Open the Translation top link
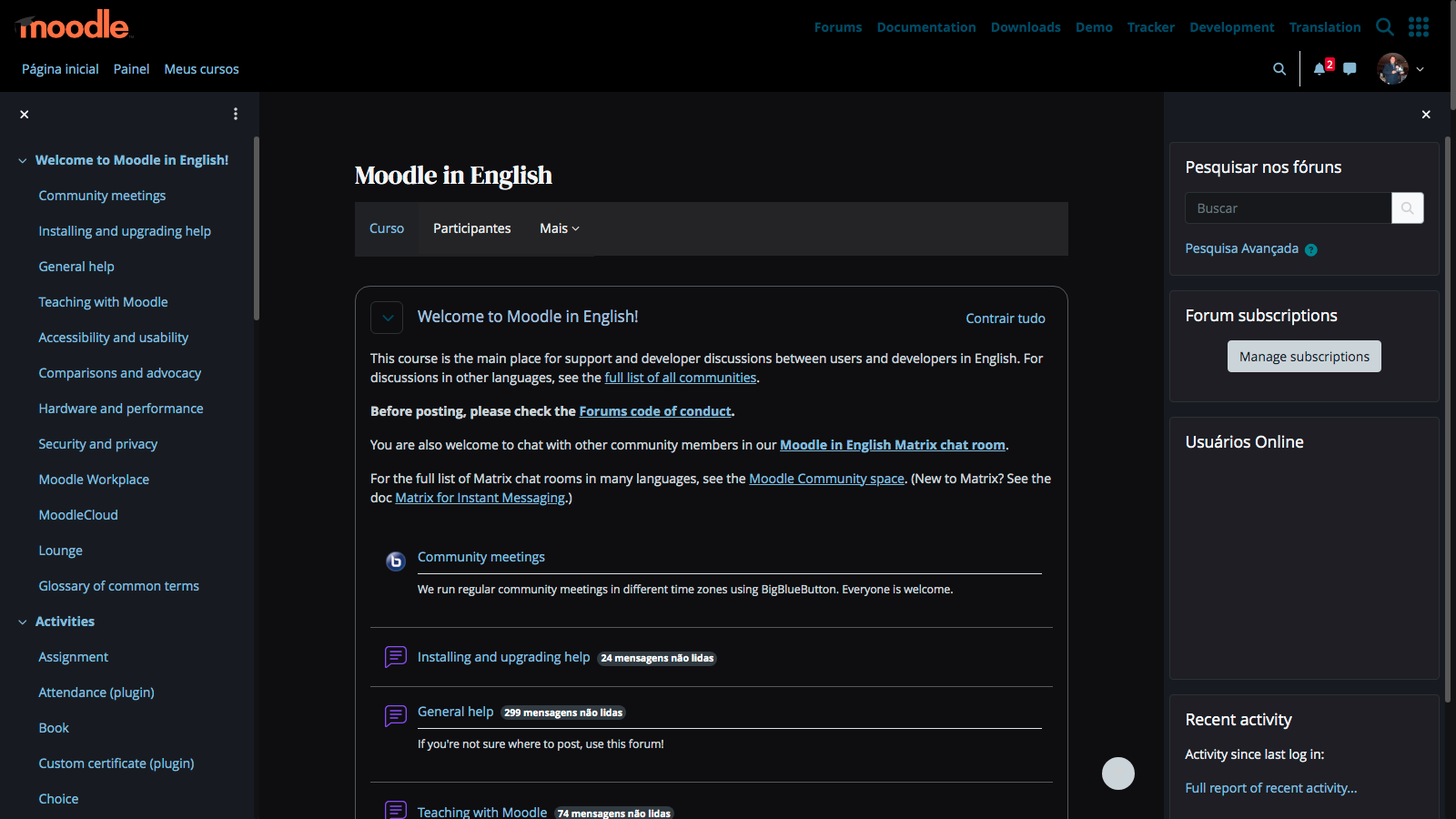1456x819 pixels. coord(1325,27)
